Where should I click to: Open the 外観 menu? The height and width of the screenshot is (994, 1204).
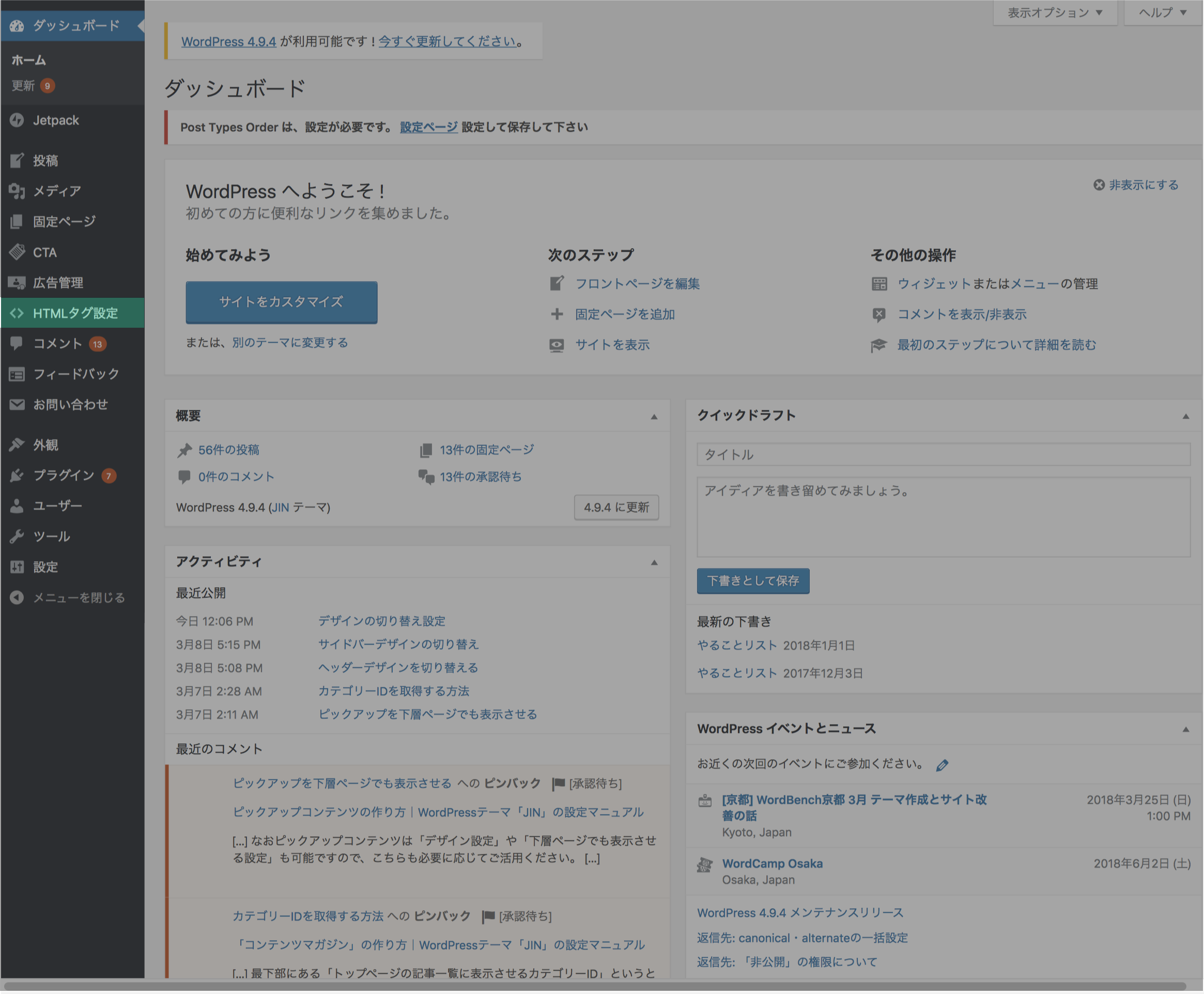click(x=72, y=445)
